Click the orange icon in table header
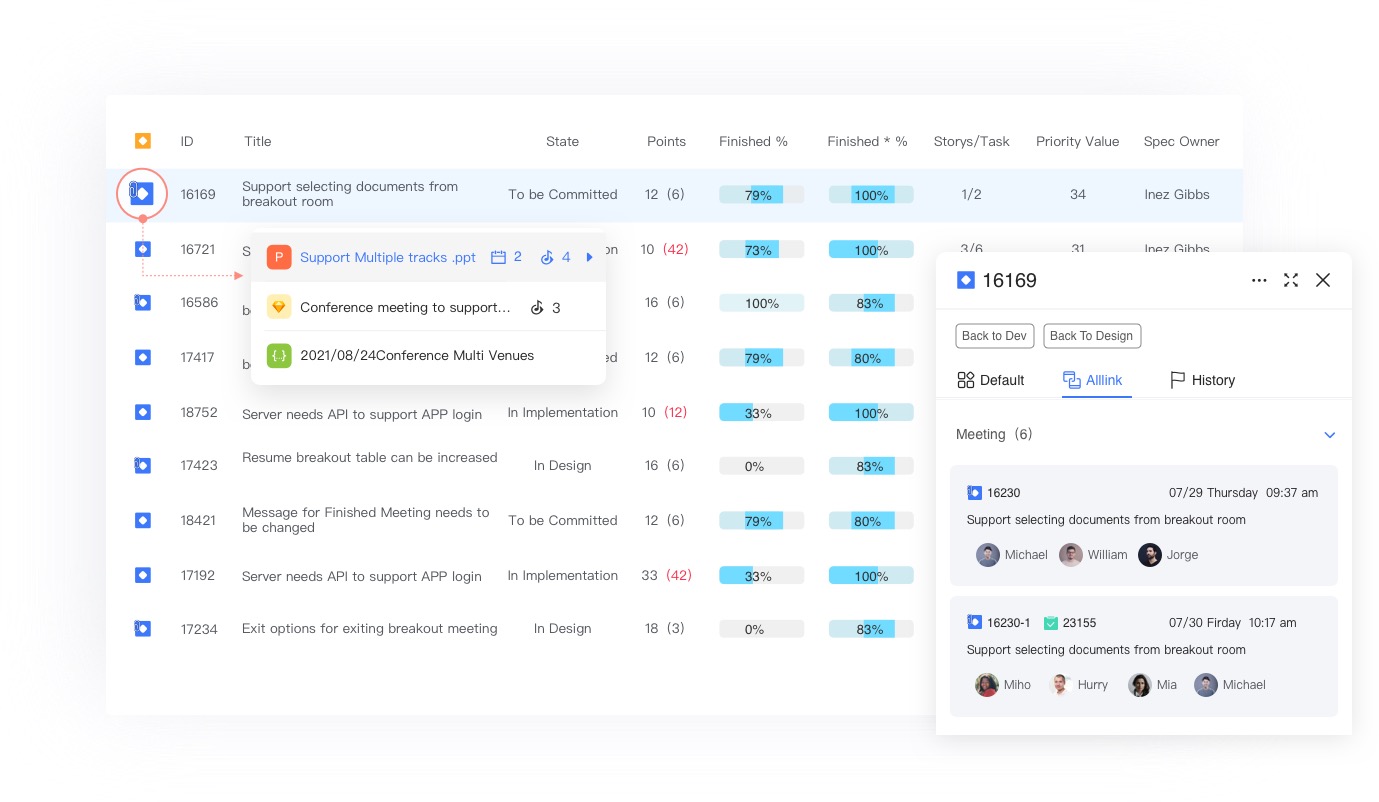Screen dimensions: 1379x802 pyautogui.click(x=143, y=141)
